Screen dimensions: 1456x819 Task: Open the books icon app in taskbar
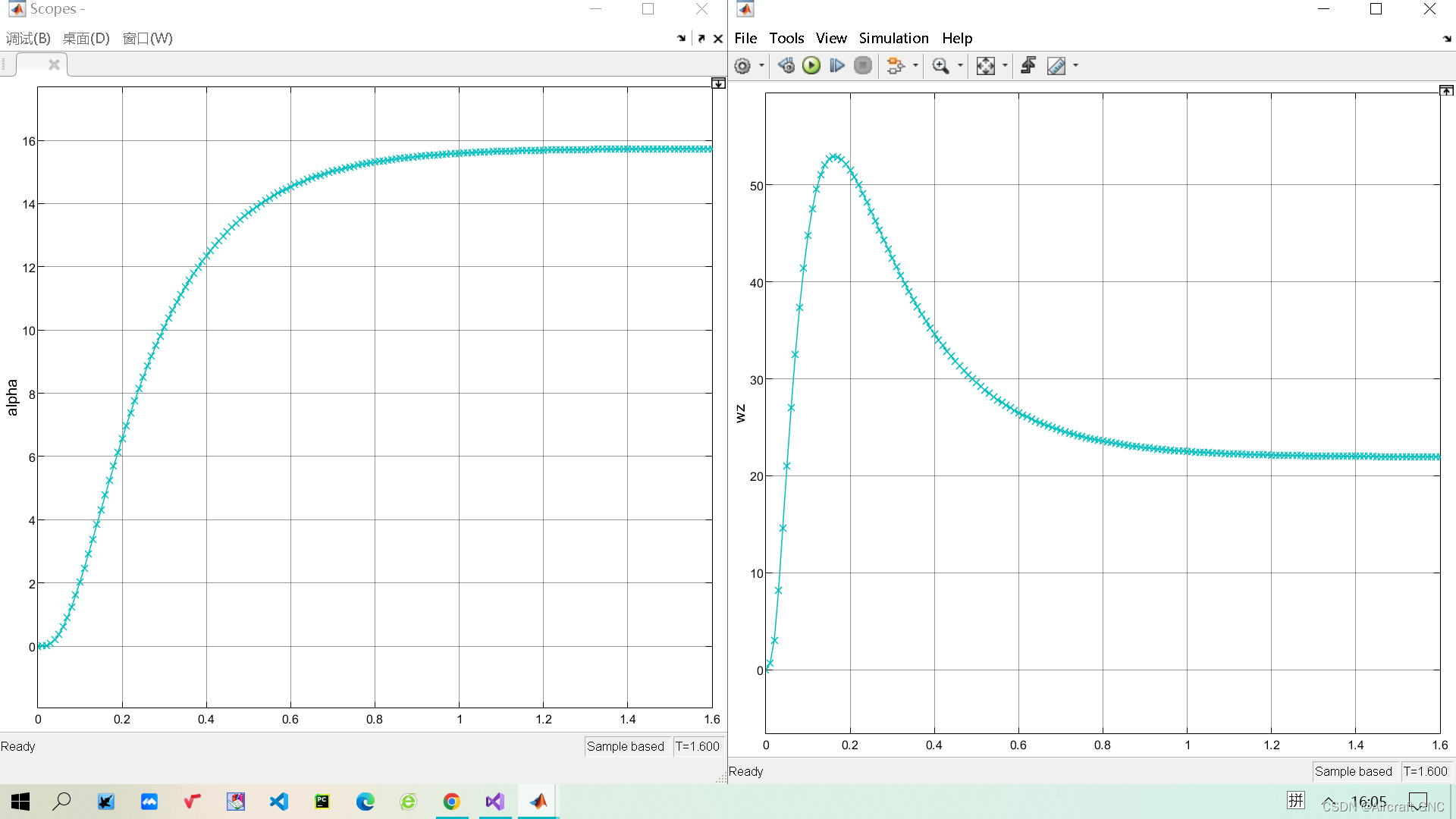pyautogui.click(x=236, y=802)
